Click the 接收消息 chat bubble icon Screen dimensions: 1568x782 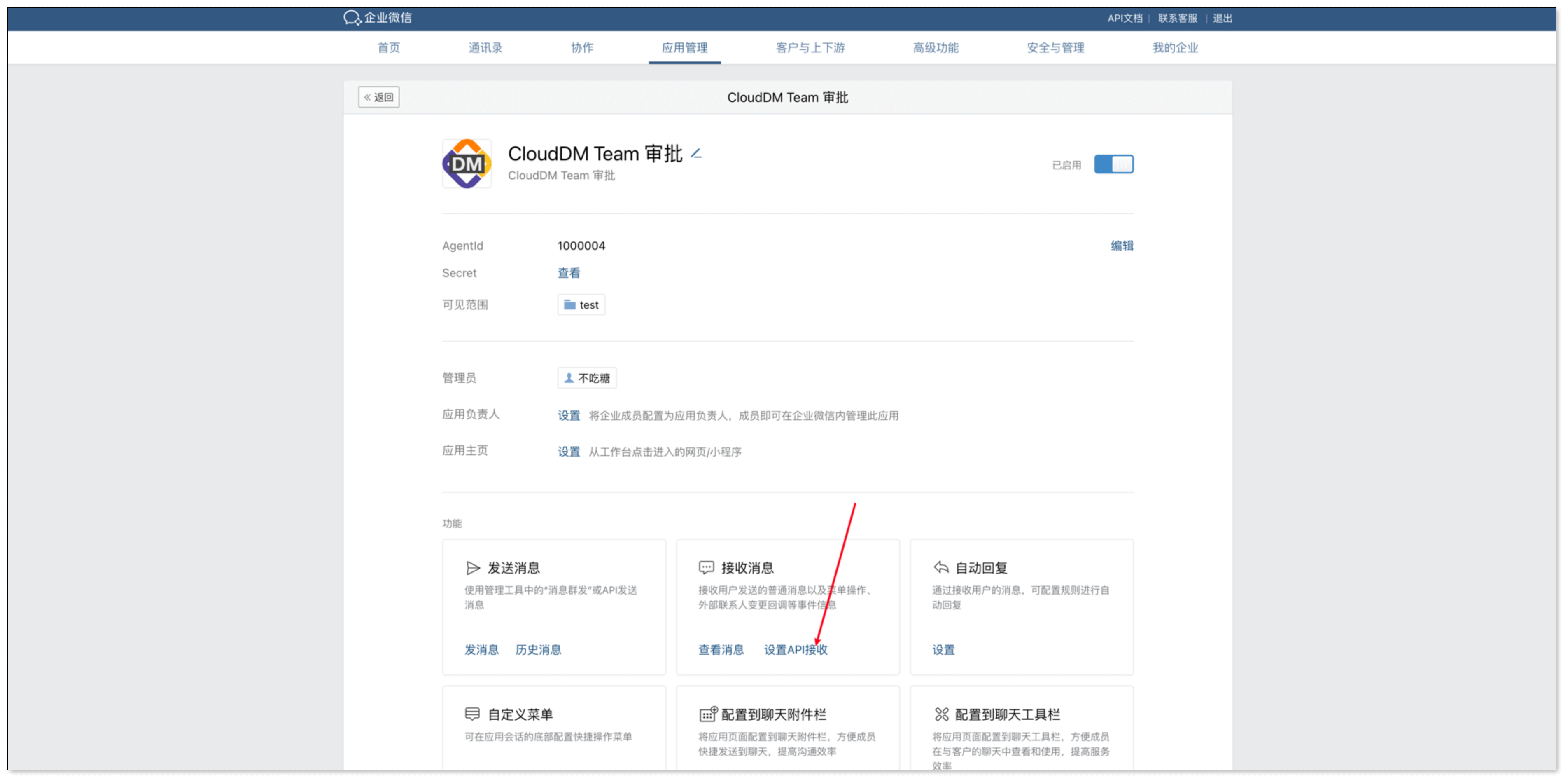(706, 568)
